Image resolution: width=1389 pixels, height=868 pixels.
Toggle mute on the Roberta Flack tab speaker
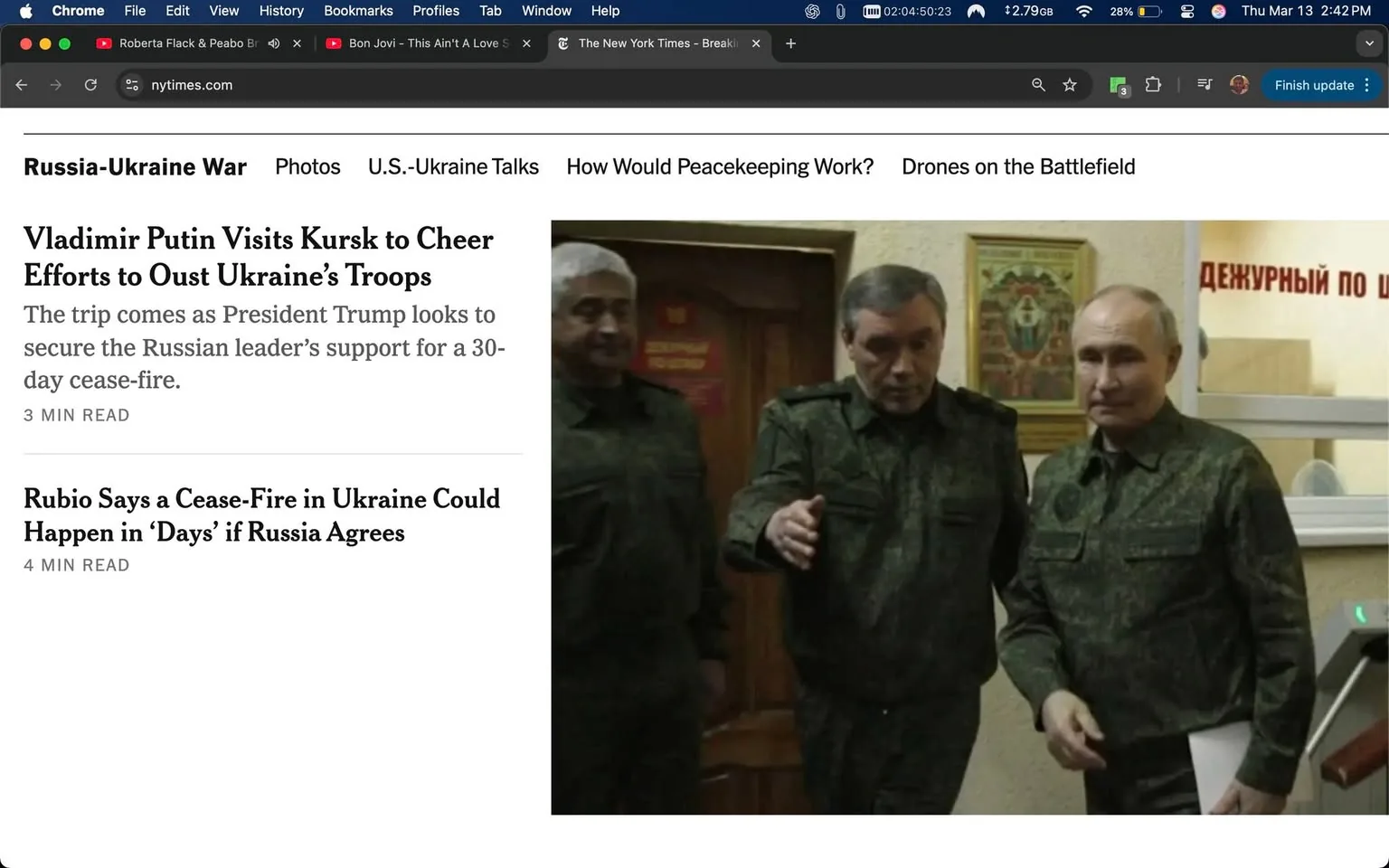[274, 42]
